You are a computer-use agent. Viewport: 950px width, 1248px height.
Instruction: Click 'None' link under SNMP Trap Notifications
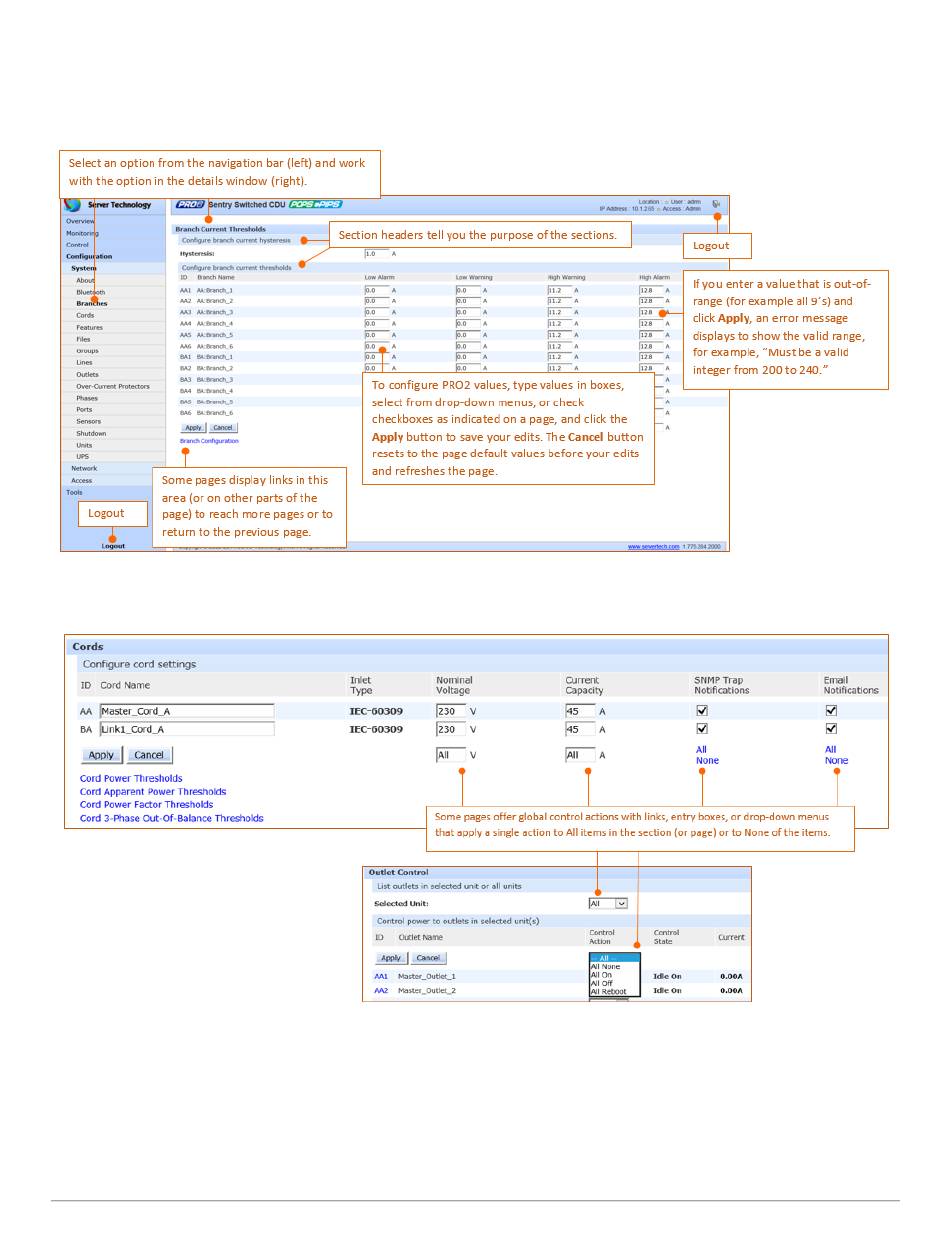(x=707, y=760)
